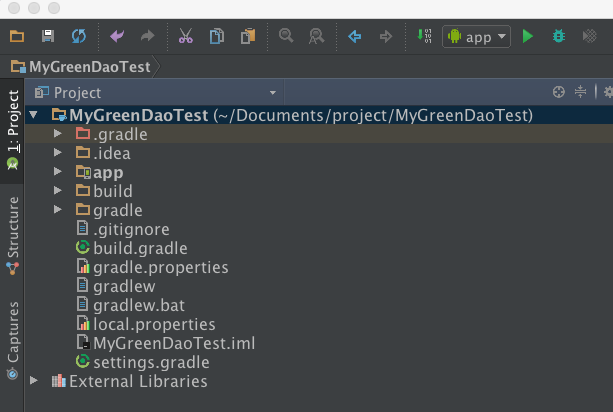Start debugging with the Debug bug icon
Image resolution: width=613 pixels, height=412 pixels.
(x=559, y=37)
